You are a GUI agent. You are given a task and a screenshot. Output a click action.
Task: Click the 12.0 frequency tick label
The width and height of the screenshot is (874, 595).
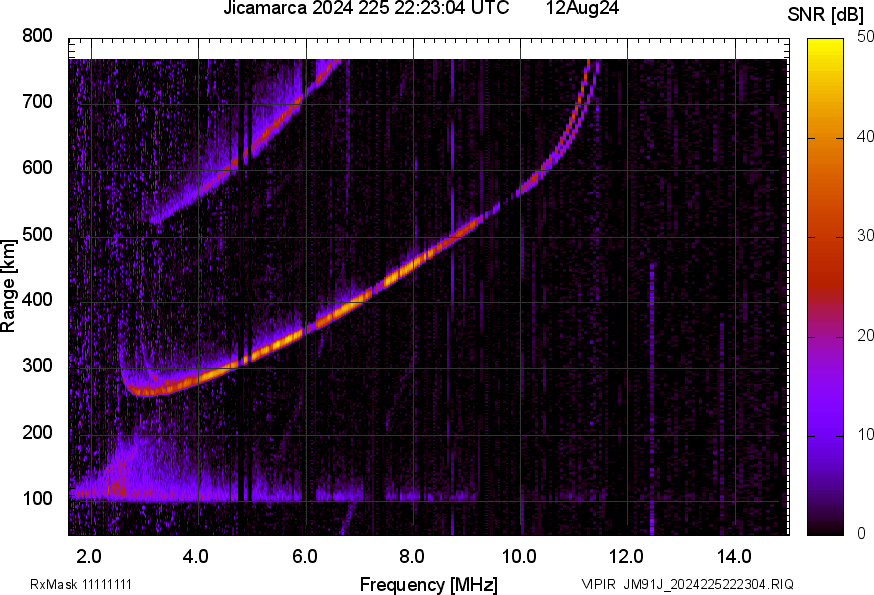[627, 556]
